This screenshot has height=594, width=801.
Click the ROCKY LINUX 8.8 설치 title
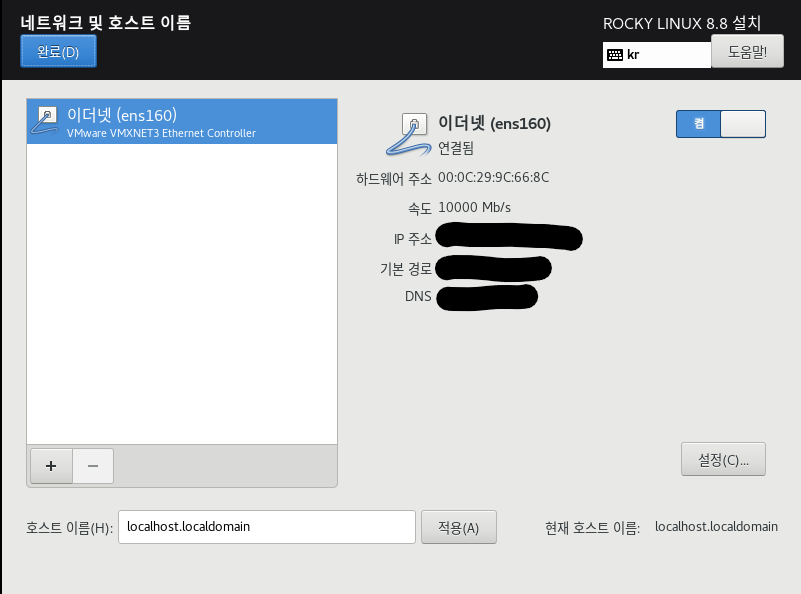pyautogui.click(x=682, y=23)
